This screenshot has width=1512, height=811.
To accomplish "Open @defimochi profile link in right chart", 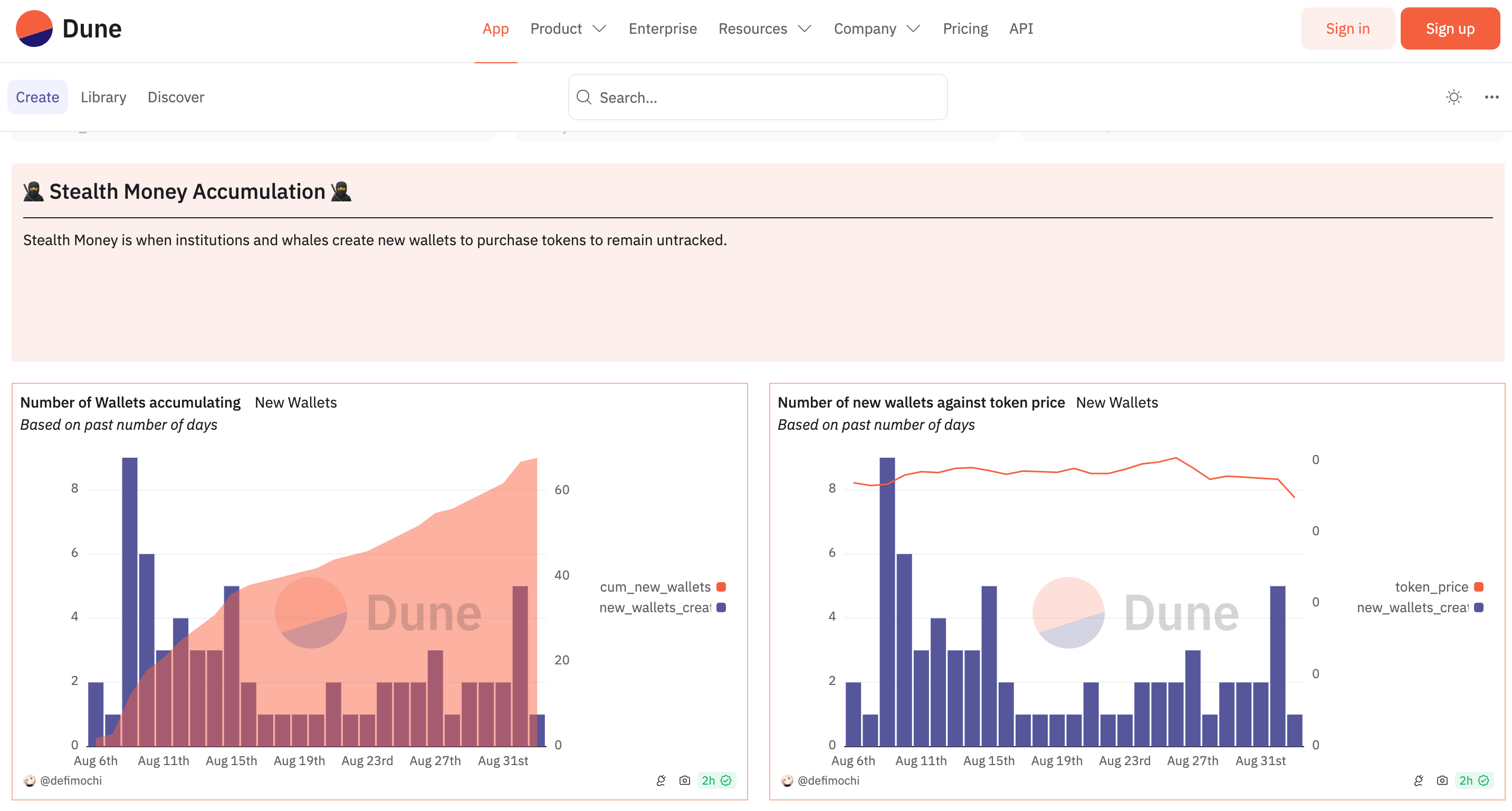I will point(828,780).
